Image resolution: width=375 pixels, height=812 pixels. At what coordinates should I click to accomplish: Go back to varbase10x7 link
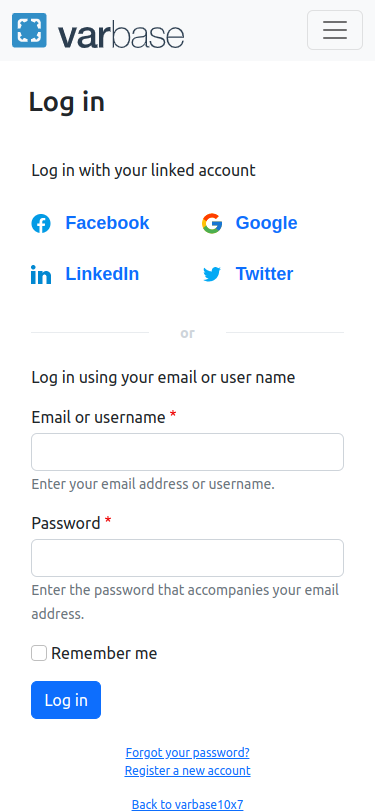click(x=188, y=804)
